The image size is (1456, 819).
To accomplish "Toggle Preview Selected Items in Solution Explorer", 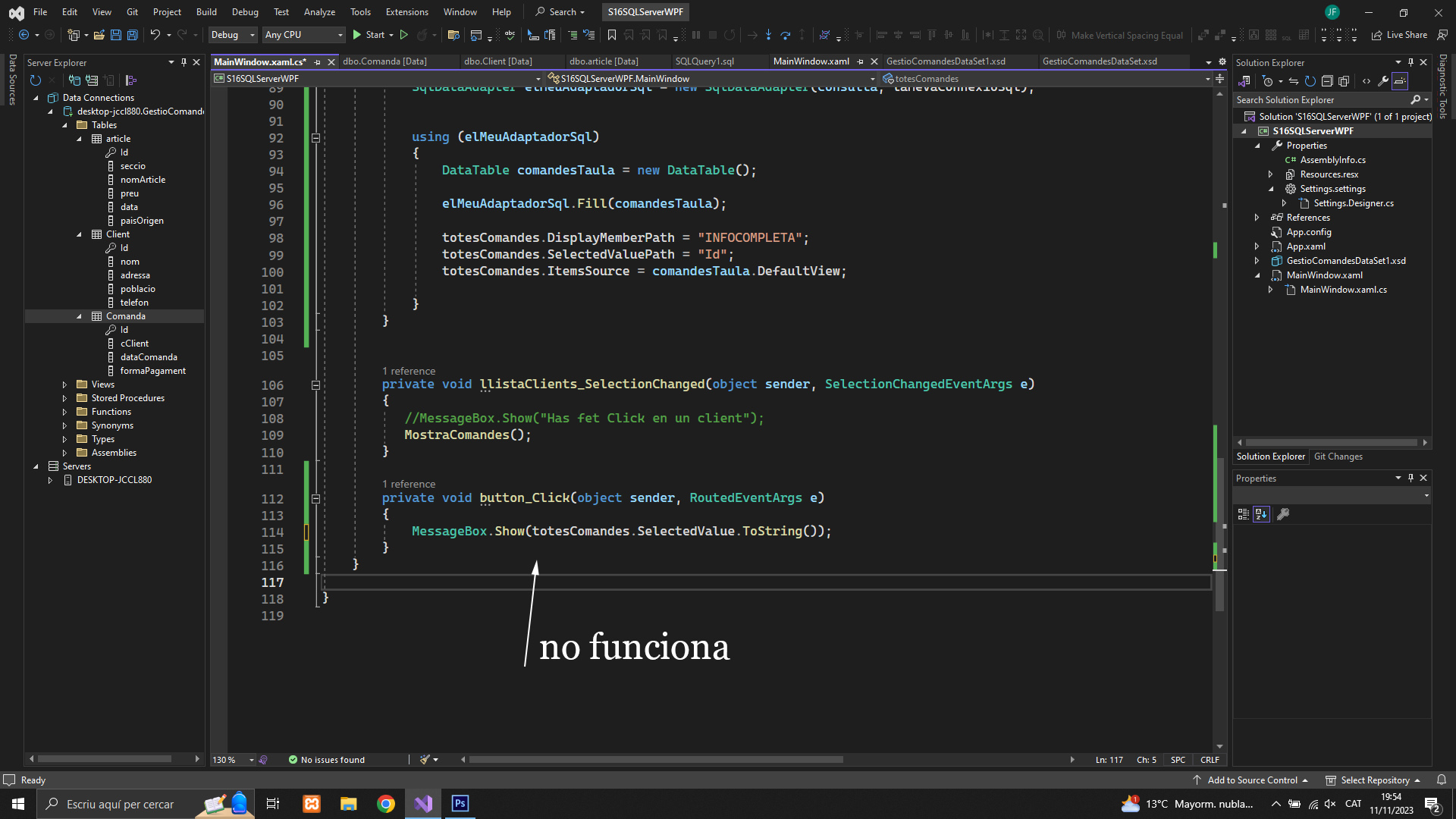I will click(1400, 81).
